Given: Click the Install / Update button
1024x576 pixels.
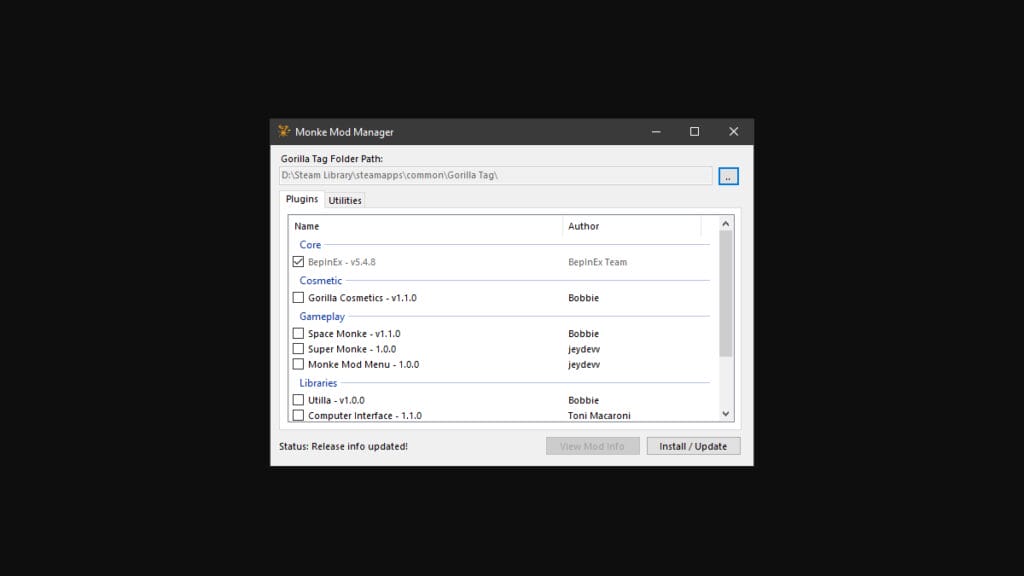Looking at the screenshot, I should coord(693,445).
